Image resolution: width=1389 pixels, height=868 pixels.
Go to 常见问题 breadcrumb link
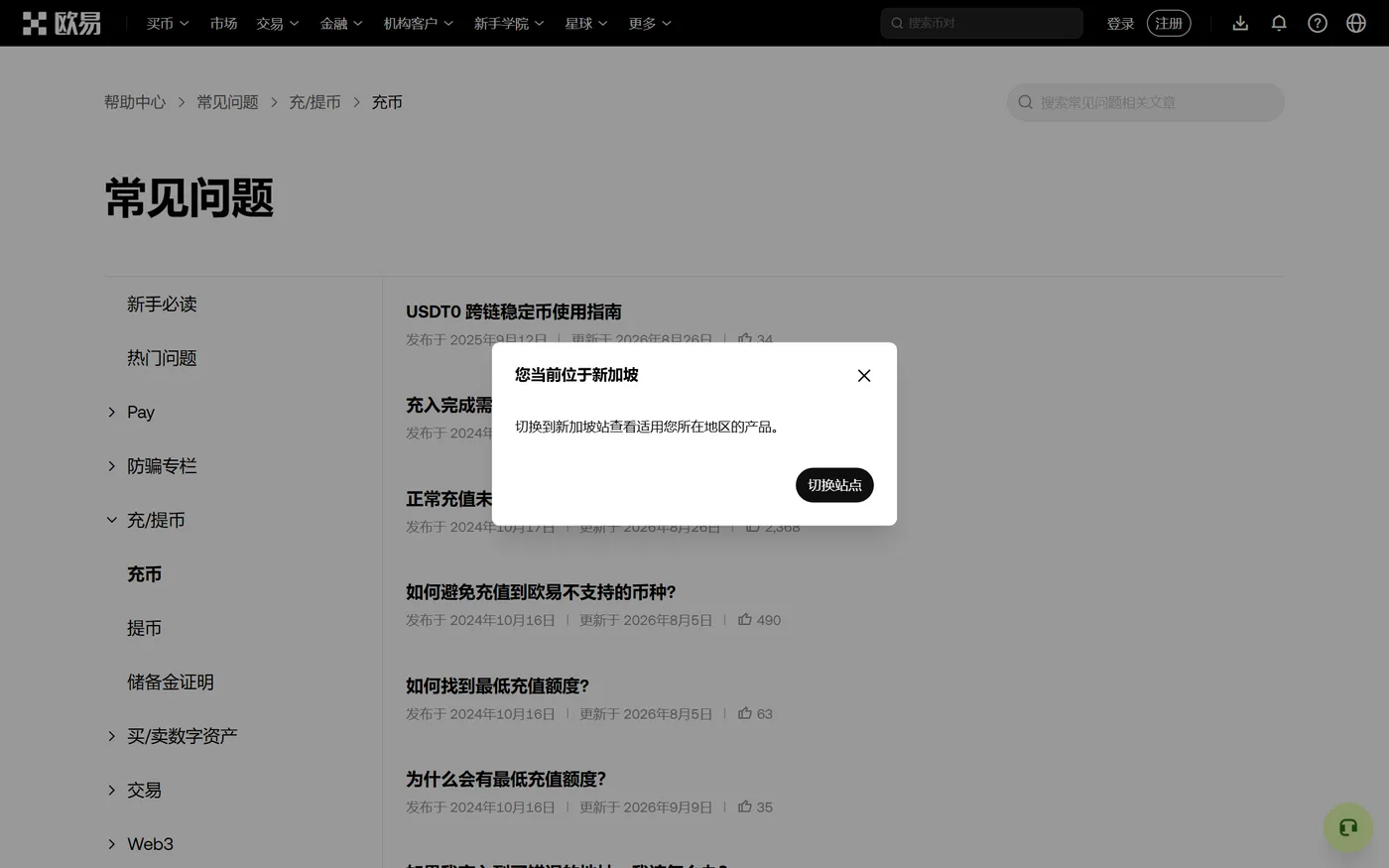coord(227,102)
